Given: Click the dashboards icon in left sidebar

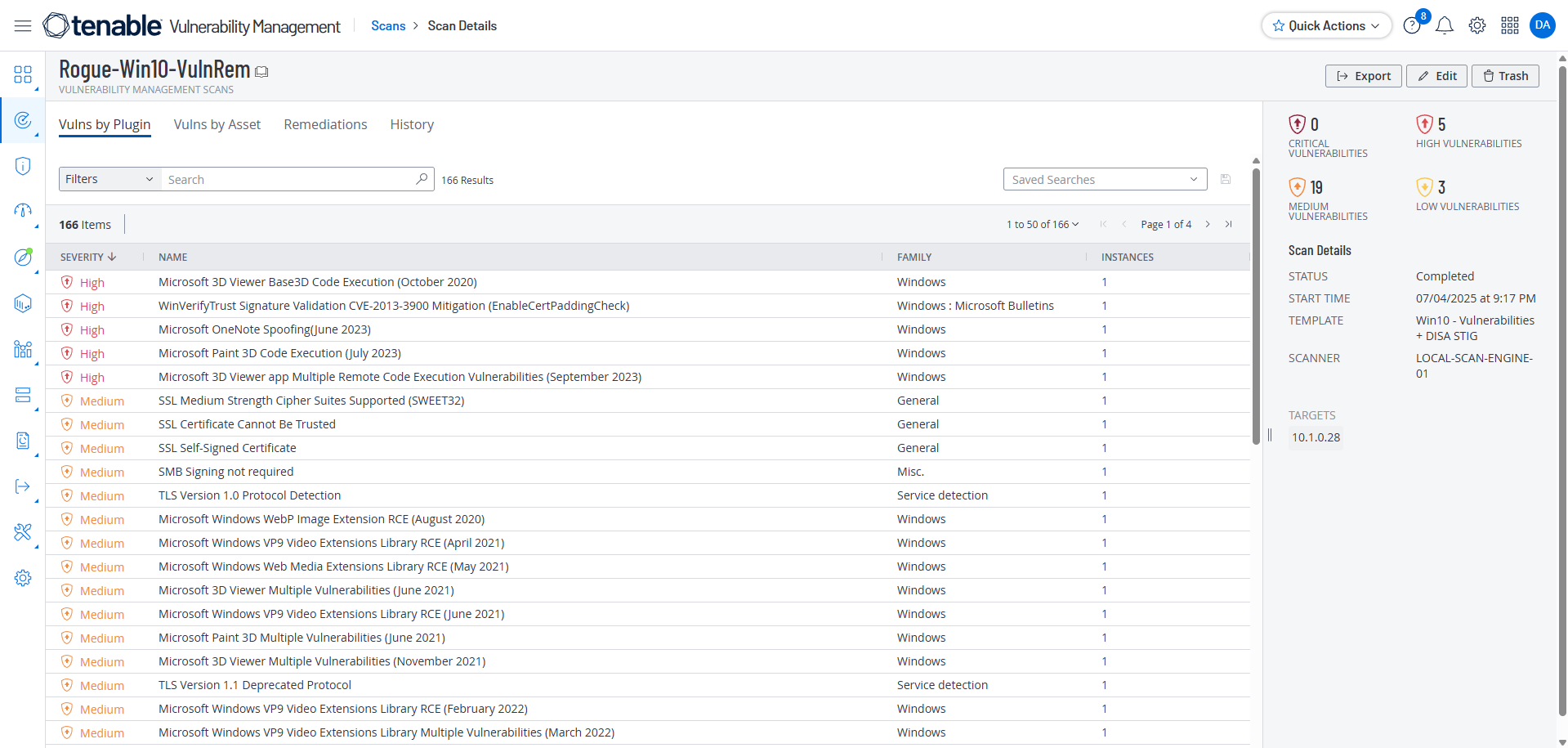Looking at the screenshot, I should click(x=23, y=75).
